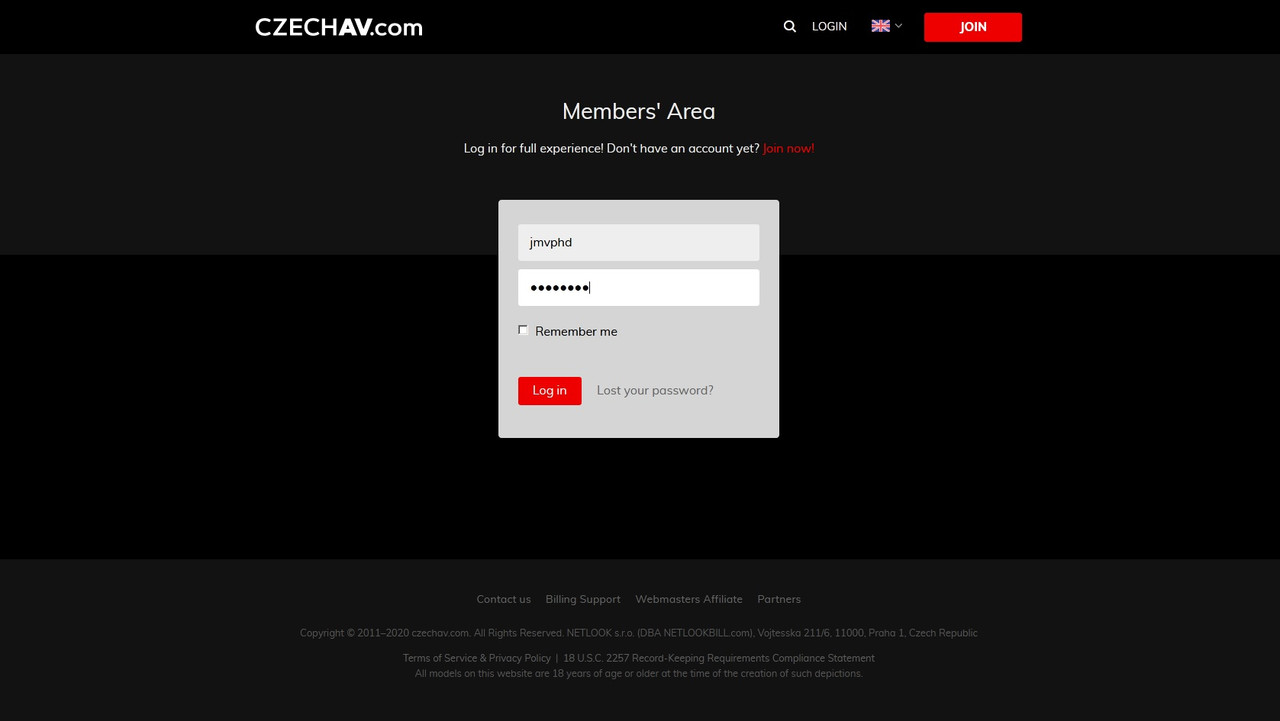Screen dimensions: 1280x721
Task: Visit Webmasters Affiliate footer link
Action: 689,599
